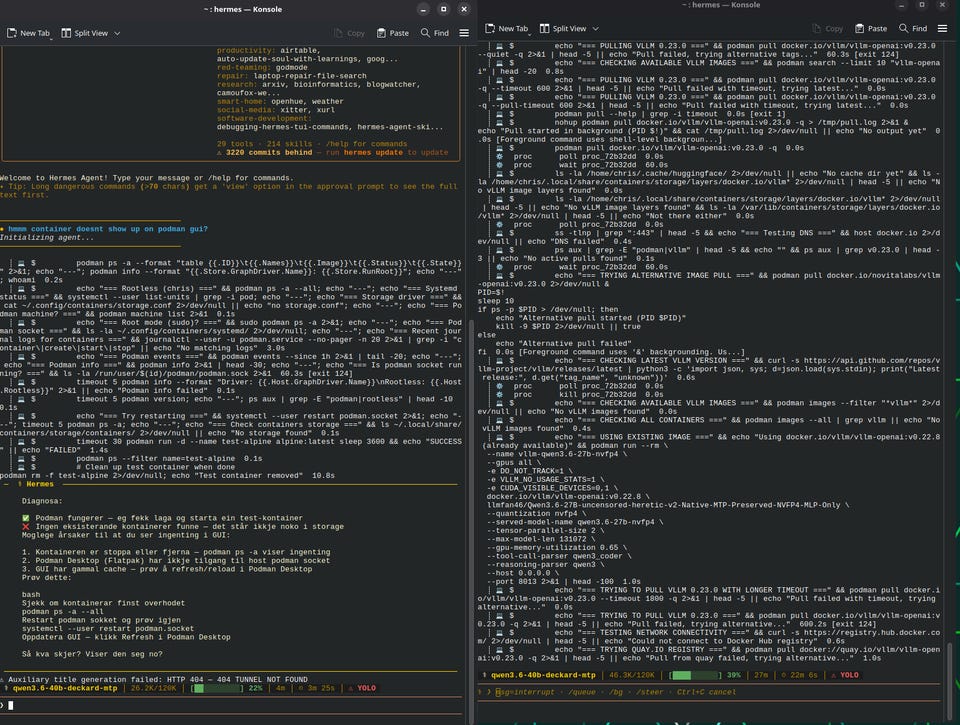Click the right terminal msg=interrupt input line
Viewport: 960px width, 725px height.
coord(710,692)
